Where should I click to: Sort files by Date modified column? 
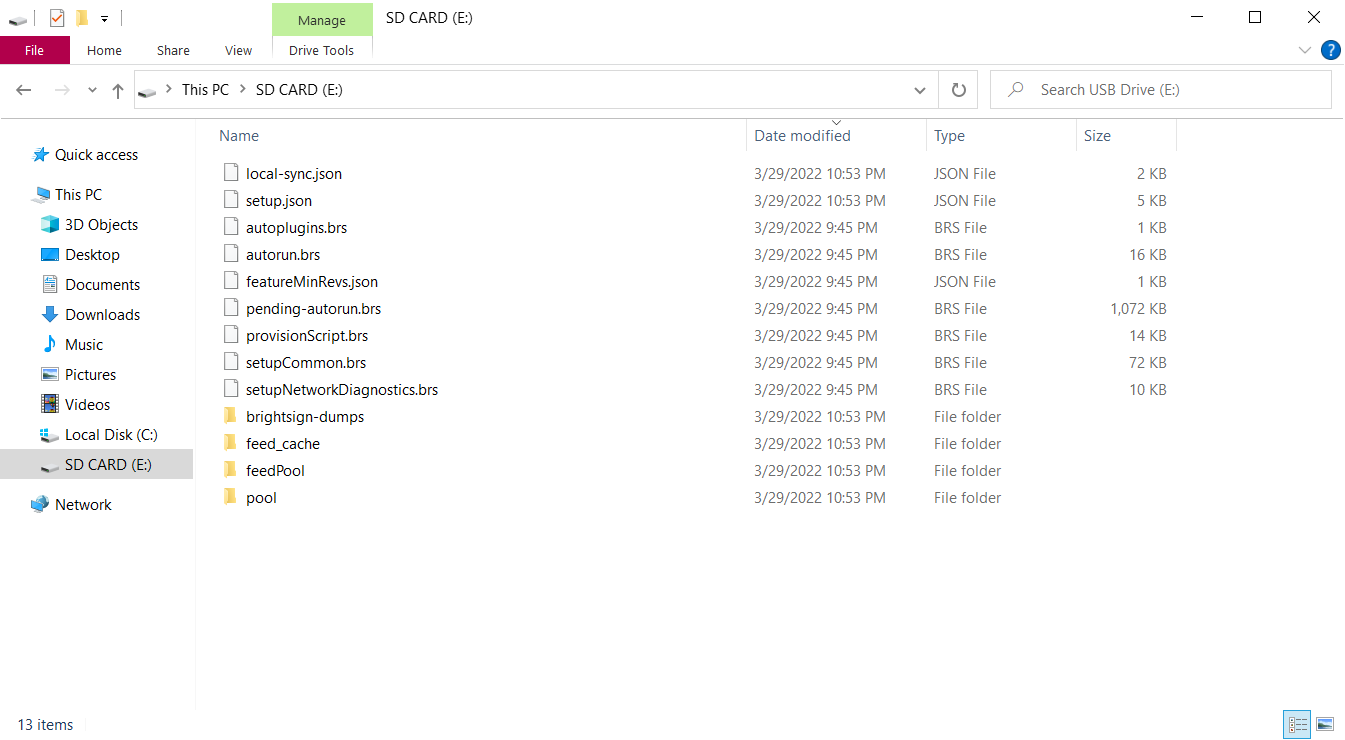[802, 136]
